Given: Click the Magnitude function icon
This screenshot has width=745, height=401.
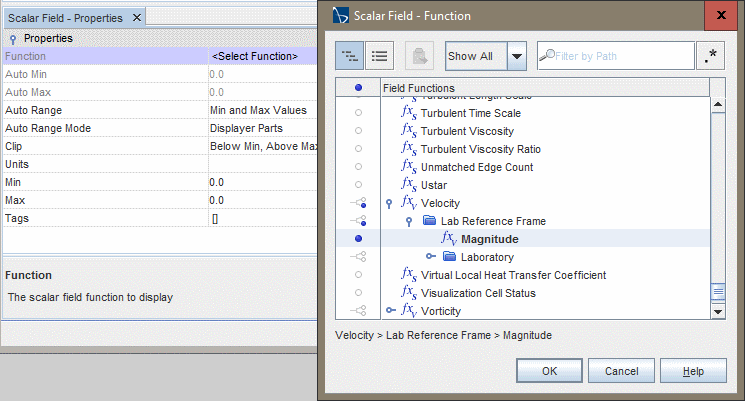Looking at the screenshot, I should [x=449, y=239].
